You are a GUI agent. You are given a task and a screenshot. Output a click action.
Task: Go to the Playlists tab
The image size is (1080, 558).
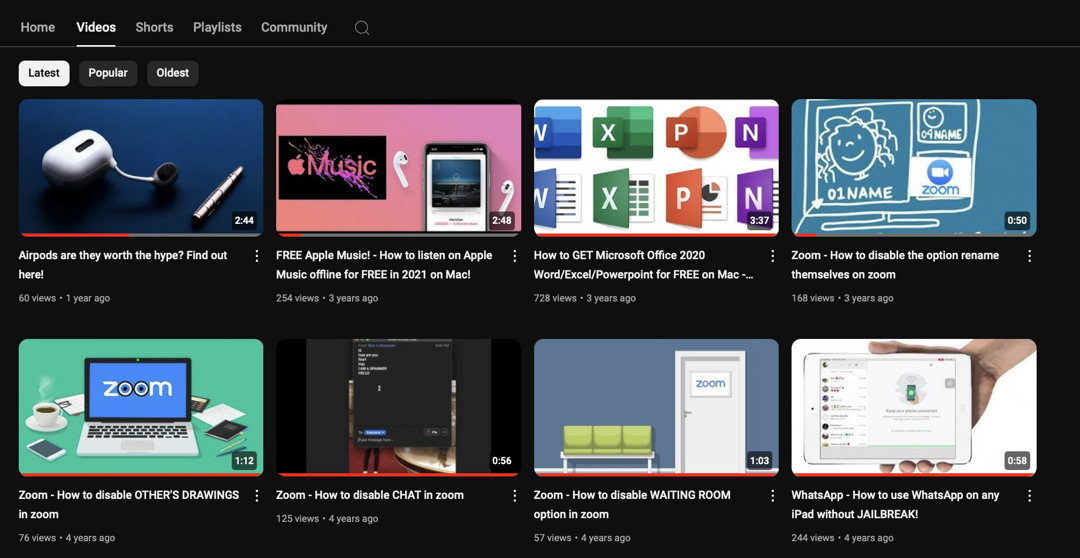point(217,27)
